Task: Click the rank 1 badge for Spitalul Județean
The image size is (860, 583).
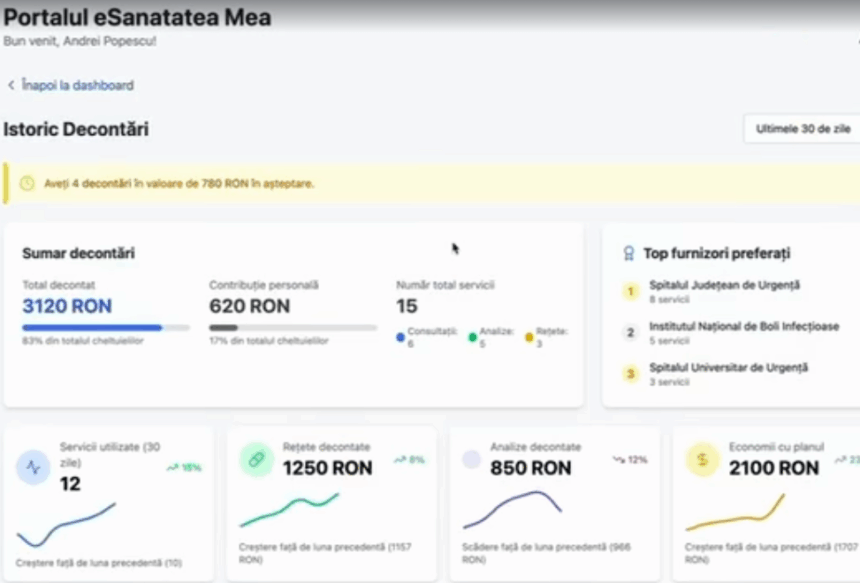Action: [630, 292]
